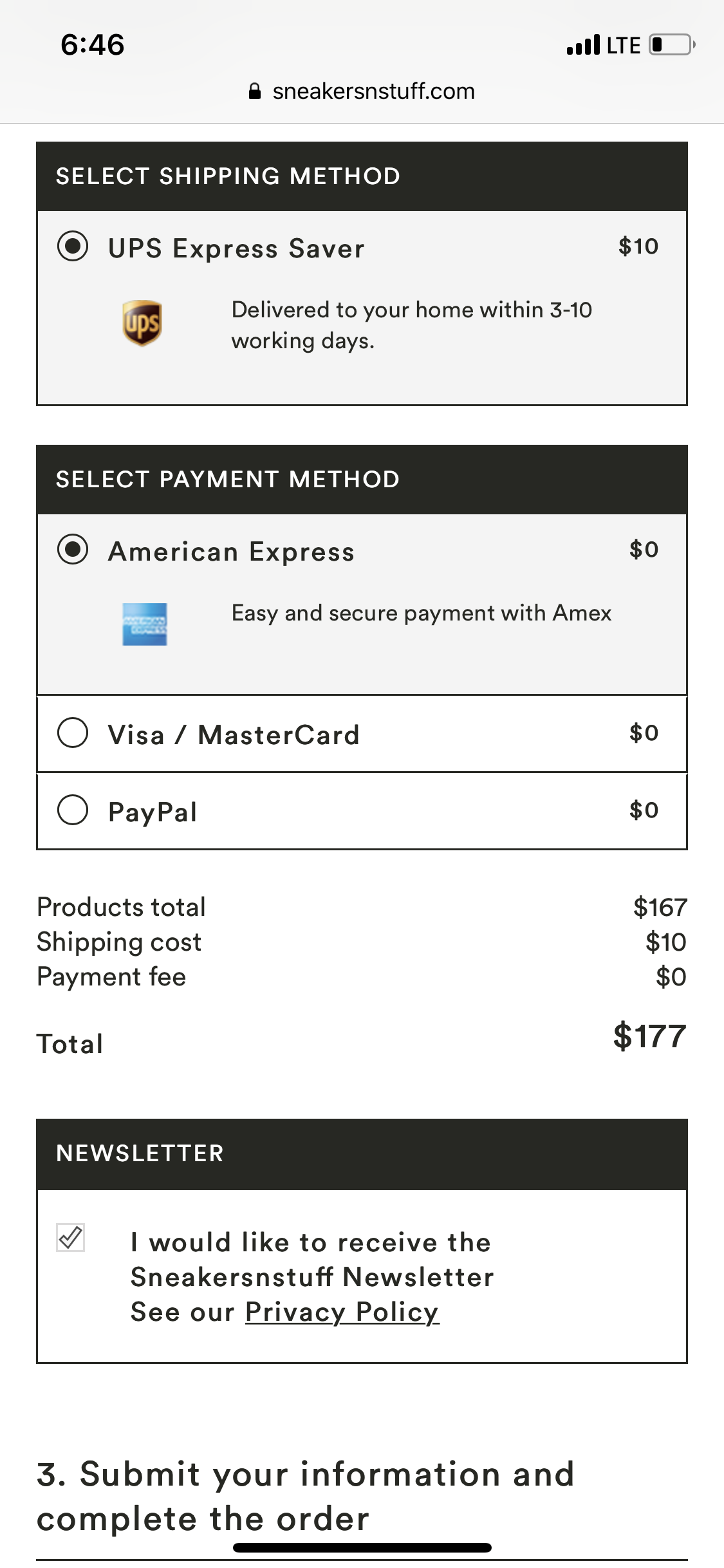The image size is (724, 1568).
Task: Uncheck the Sneakersnstuff newsletter checkbox
Action: click(71, 1237)
